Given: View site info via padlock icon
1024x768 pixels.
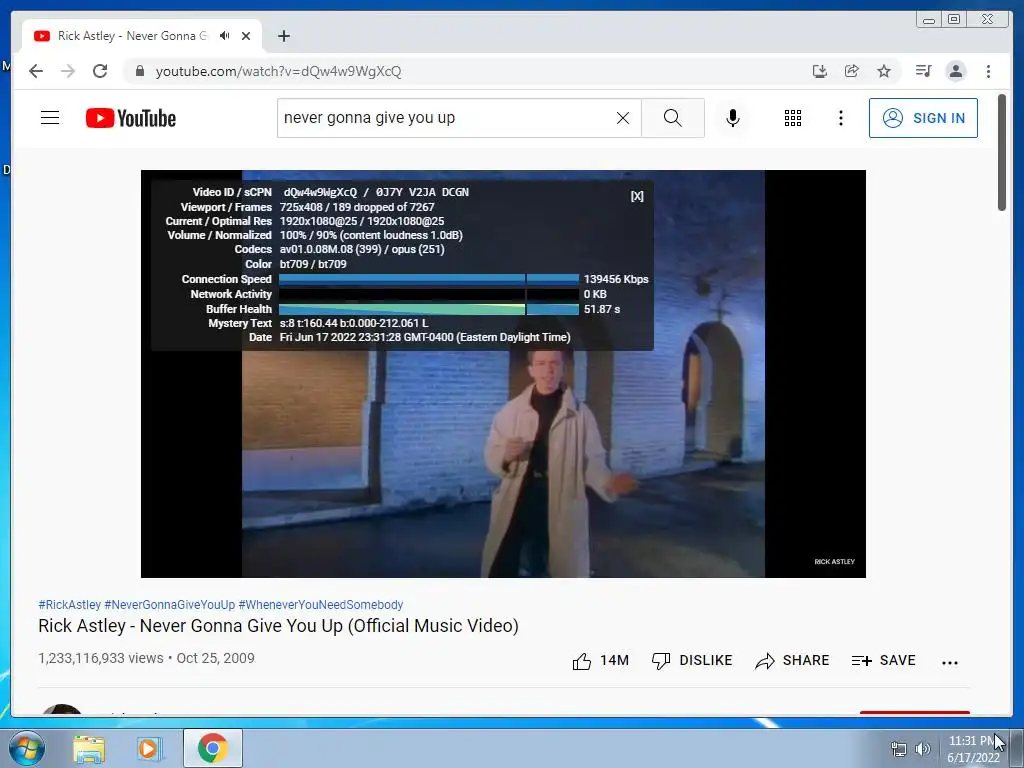Looking at the screenshot, I should [139, 71].
